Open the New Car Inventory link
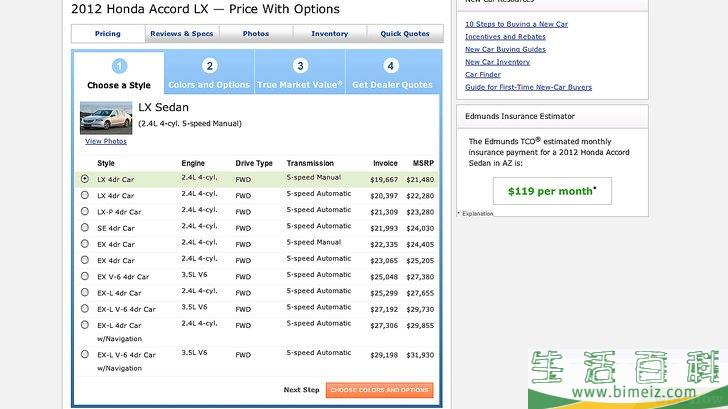 [497, 62]
